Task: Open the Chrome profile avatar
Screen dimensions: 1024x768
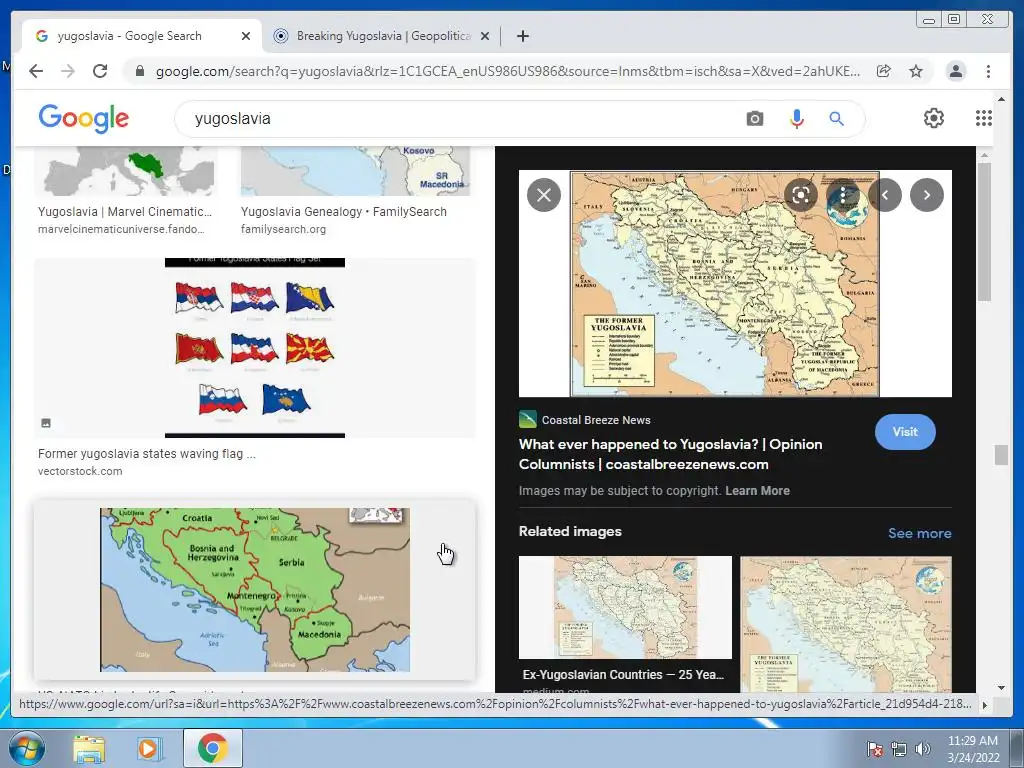Action: (955, 71)
